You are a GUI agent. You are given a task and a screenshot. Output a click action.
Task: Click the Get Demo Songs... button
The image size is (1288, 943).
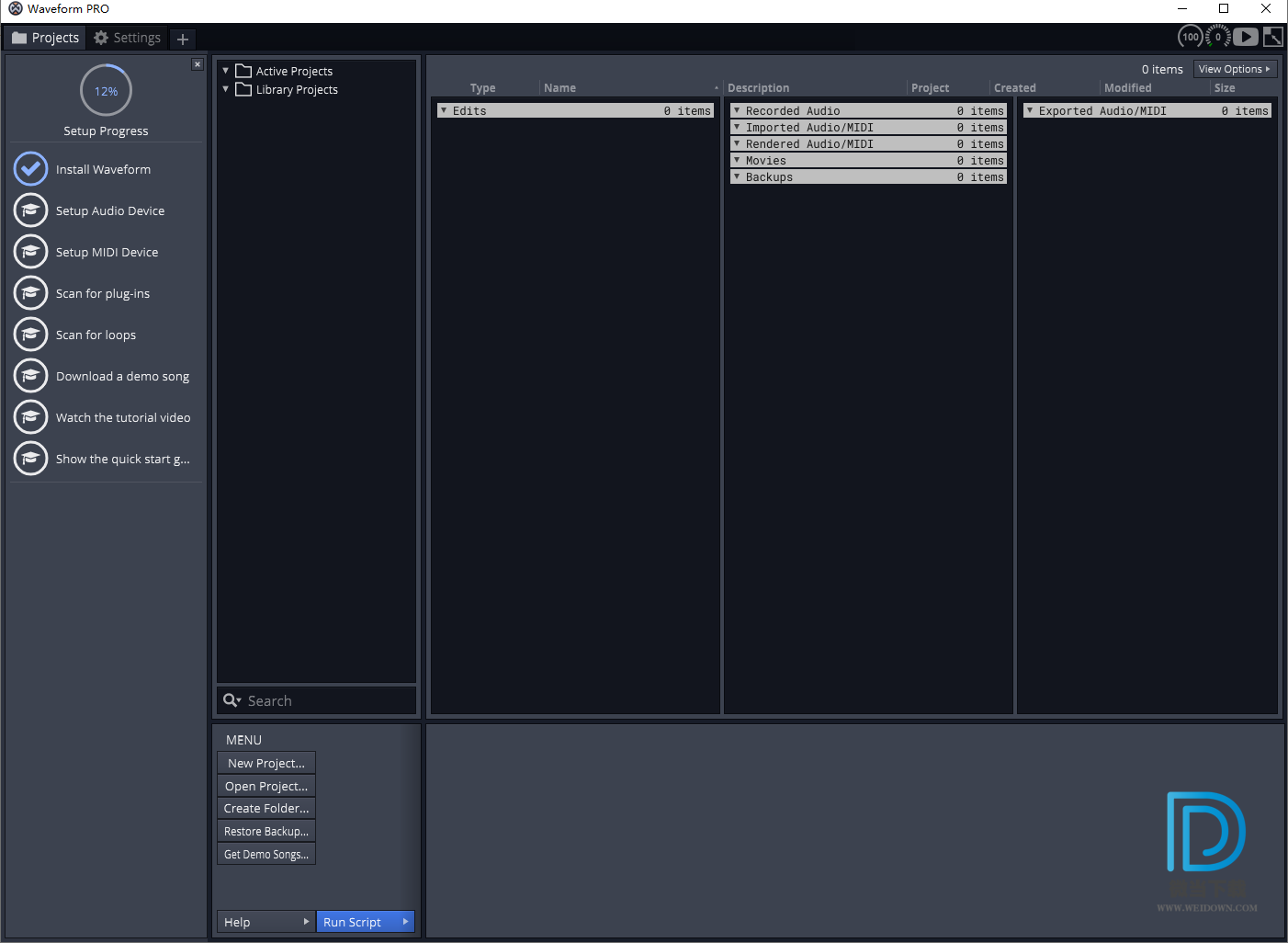click(x=266, y=854)
